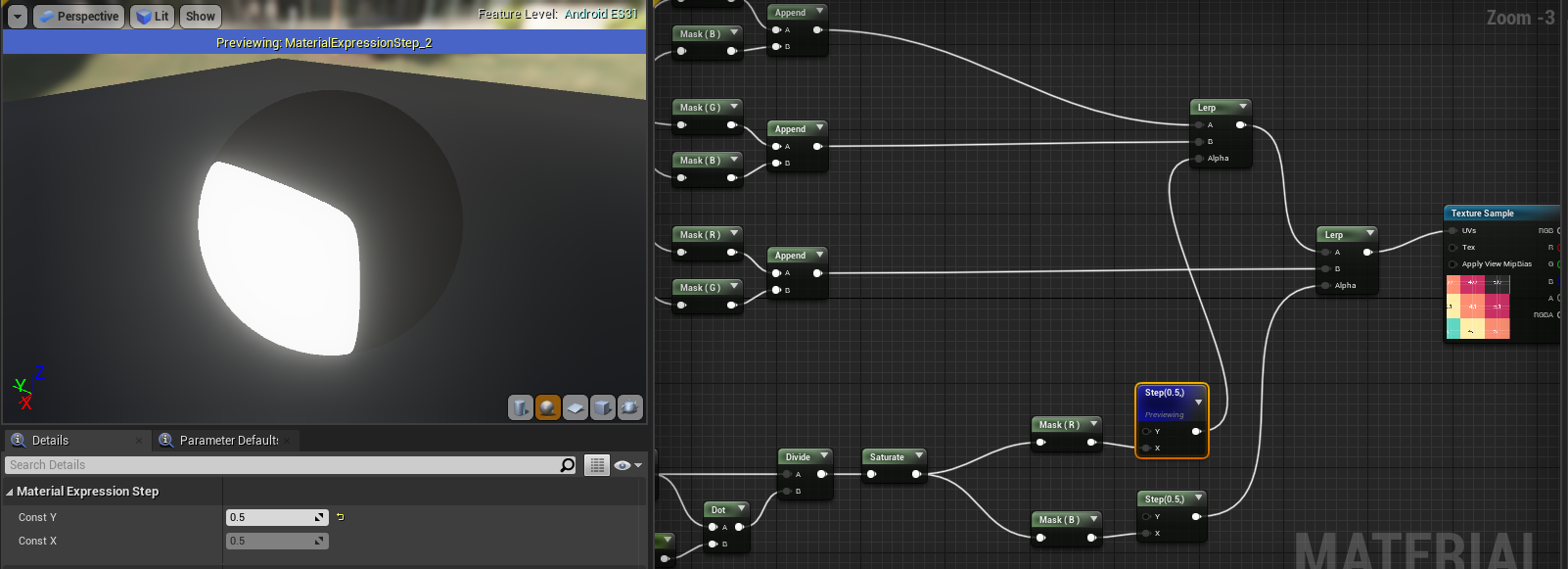Collapse the Material Expression Step section
This screenshot has width=1568, height=569.
[x=10, y=492]
